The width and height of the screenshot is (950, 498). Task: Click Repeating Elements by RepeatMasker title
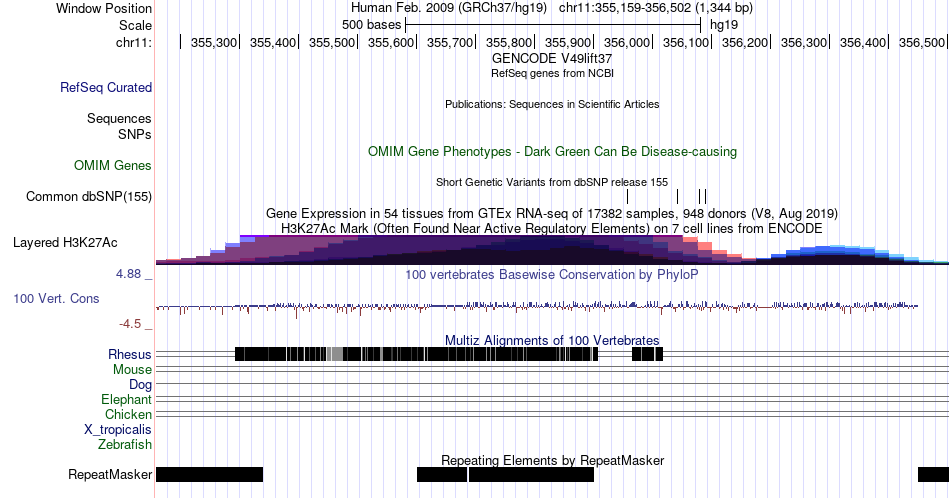pos(552,460)
